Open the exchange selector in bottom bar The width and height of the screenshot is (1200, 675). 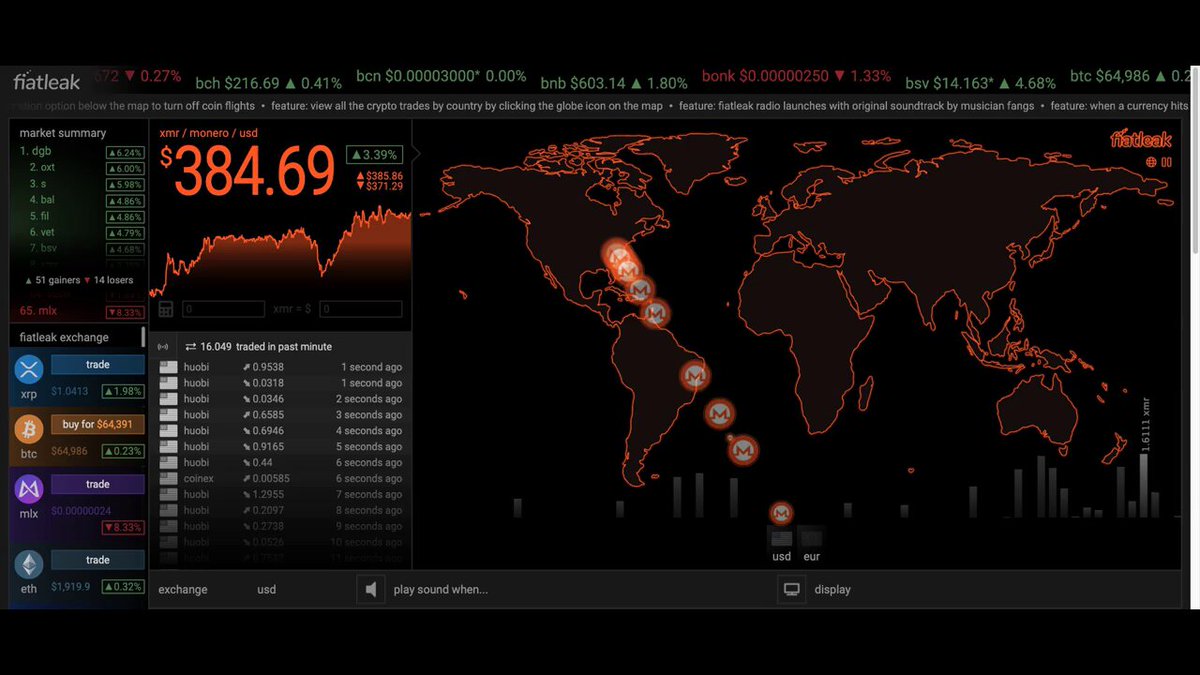(183, 590)
